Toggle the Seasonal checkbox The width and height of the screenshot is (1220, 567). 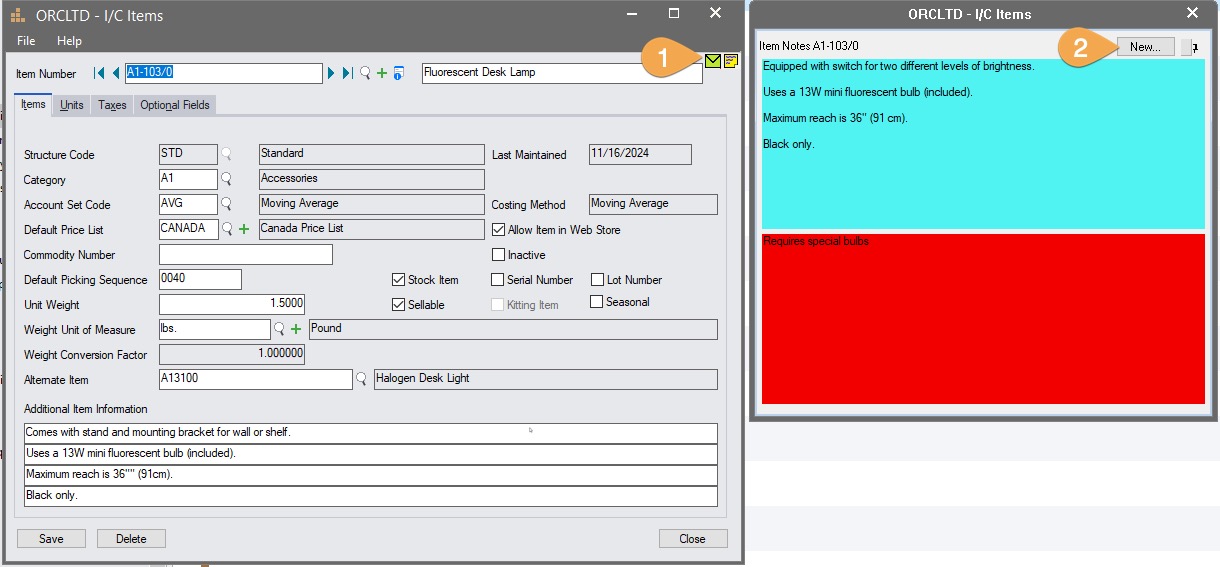[x=597, y=302]
